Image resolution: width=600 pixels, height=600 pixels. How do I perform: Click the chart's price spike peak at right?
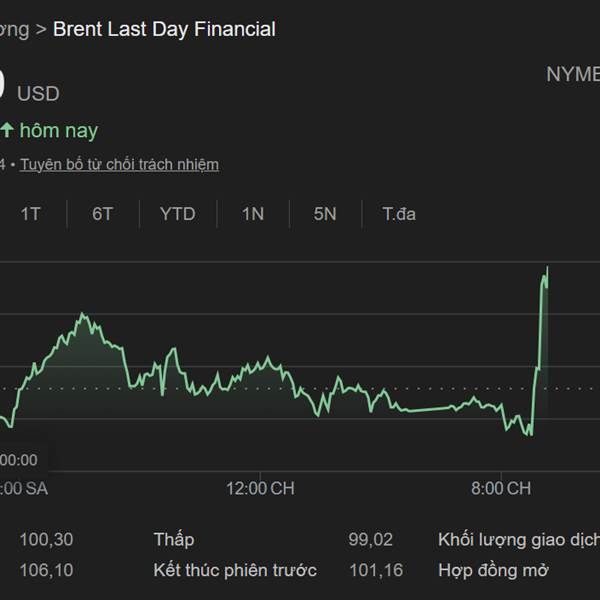[x=547, y=268]
